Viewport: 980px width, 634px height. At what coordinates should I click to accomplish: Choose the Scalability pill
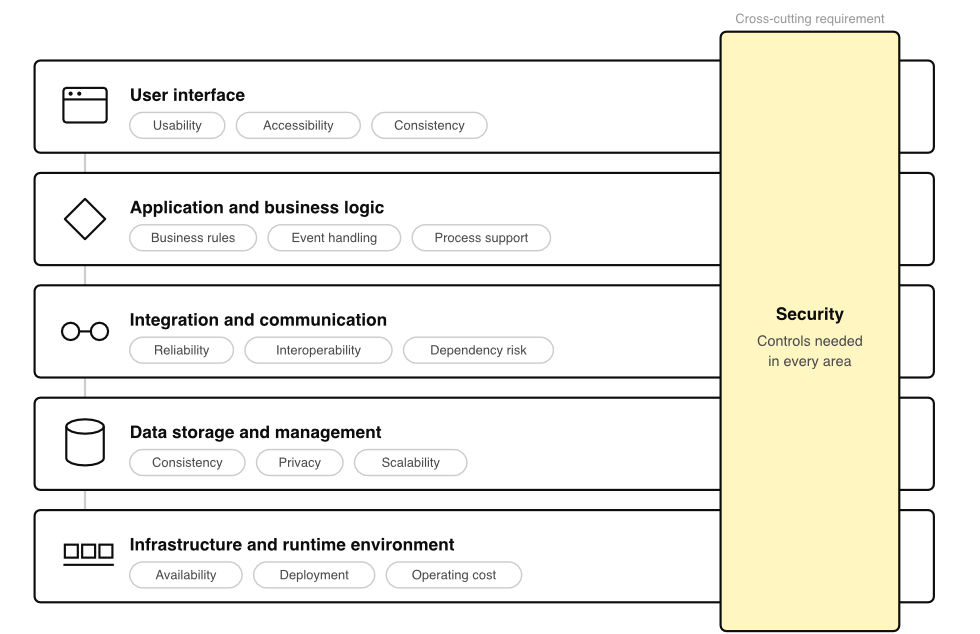click(411, 463)
